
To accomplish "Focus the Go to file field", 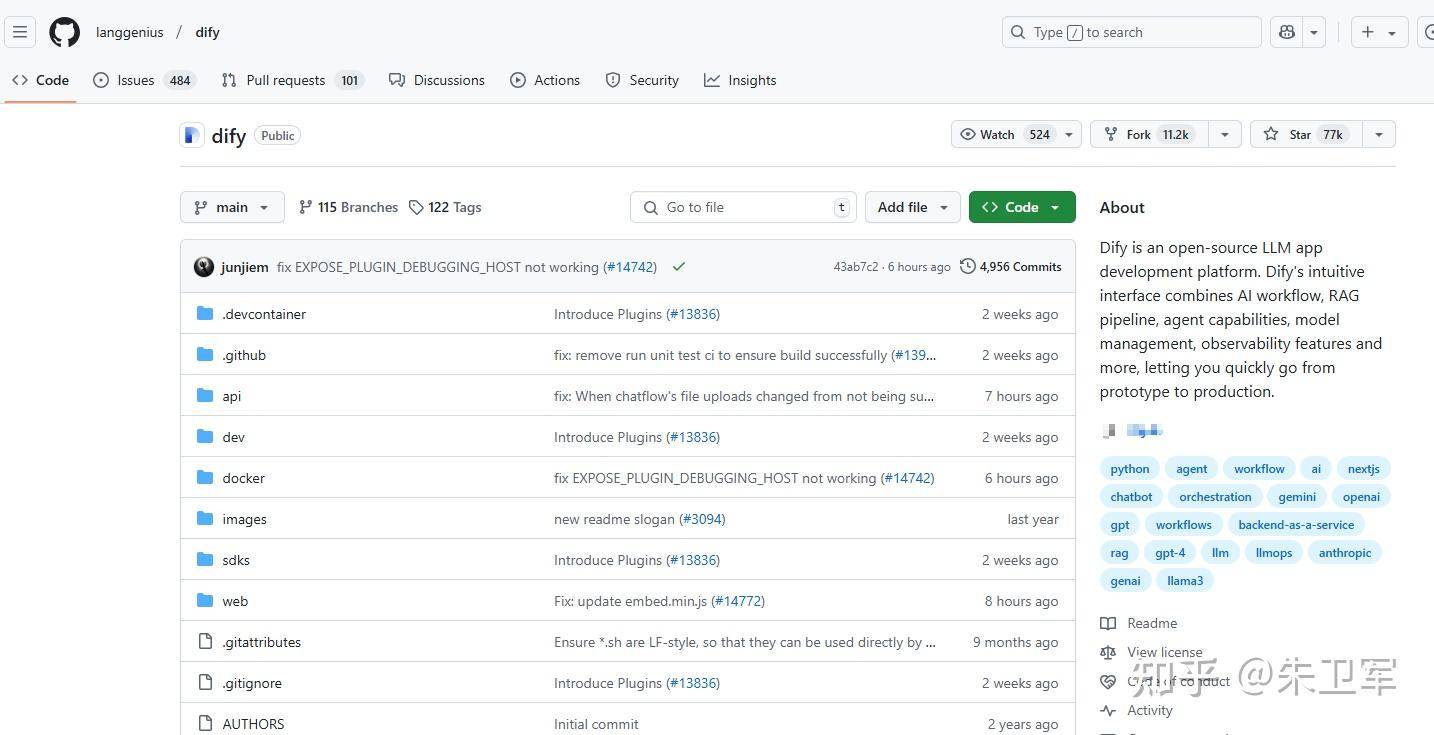I will click(x=743, y=207).
